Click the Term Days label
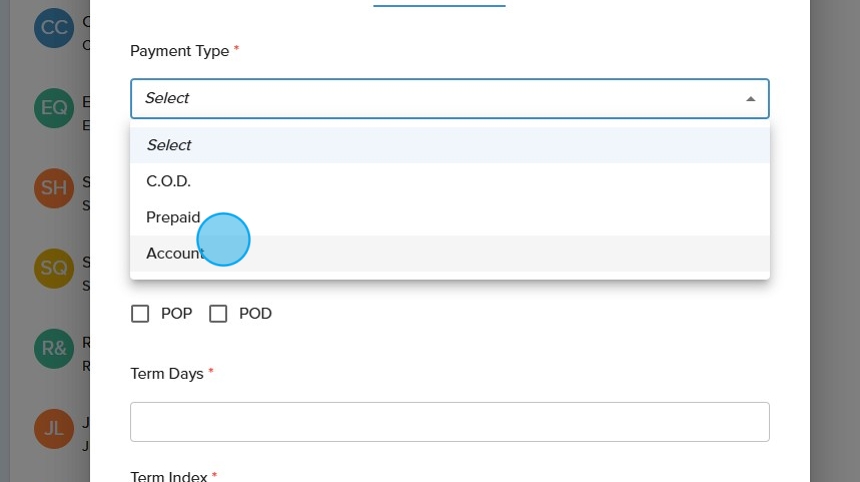The width and height of the screenshot is (860, 482). coord(167,374)
